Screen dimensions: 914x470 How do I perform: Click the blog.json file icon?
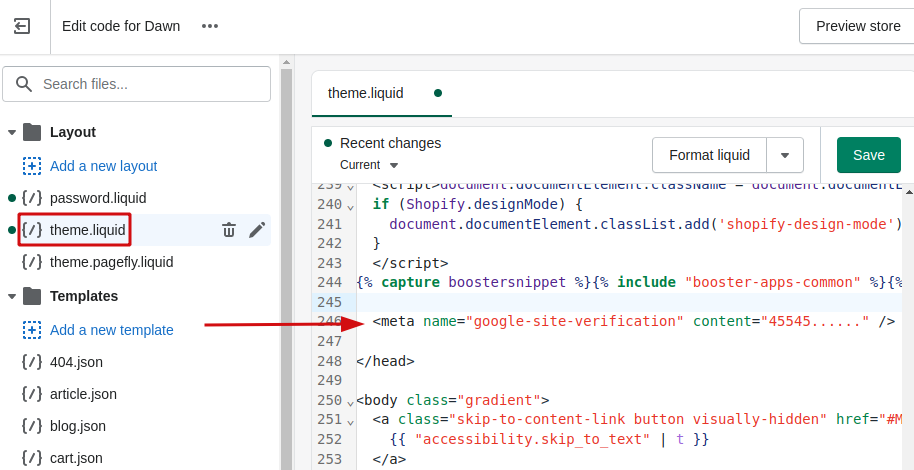click(32, 426)
